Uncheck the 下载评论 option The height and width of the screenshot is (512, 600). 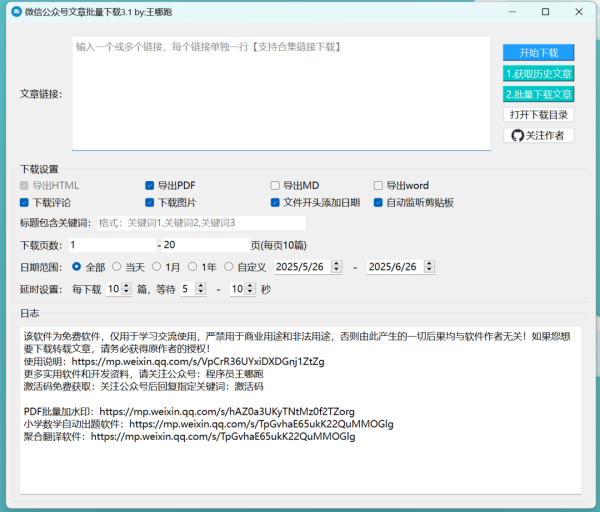coord(25,202)
